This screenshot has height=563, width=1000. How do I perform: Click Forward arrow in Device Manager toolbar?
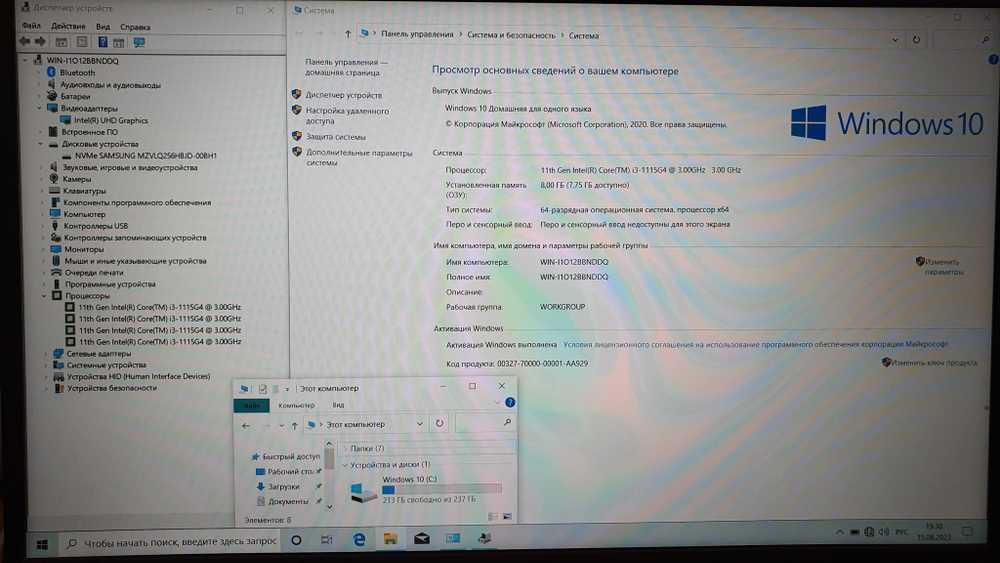point(40,42)
